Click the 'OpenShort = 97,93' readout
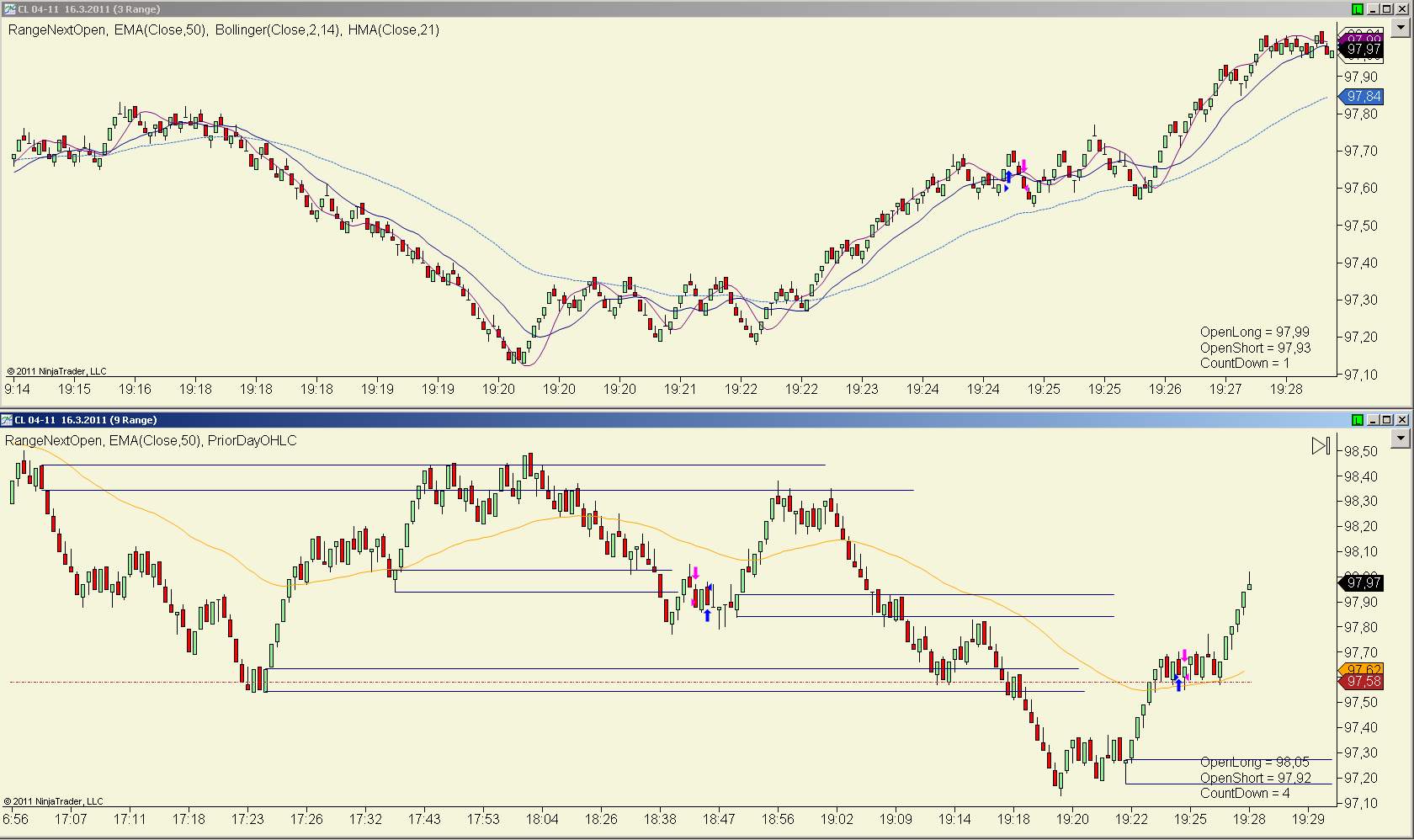This screenshot has height=840, width=1414. pos(1256,348)
